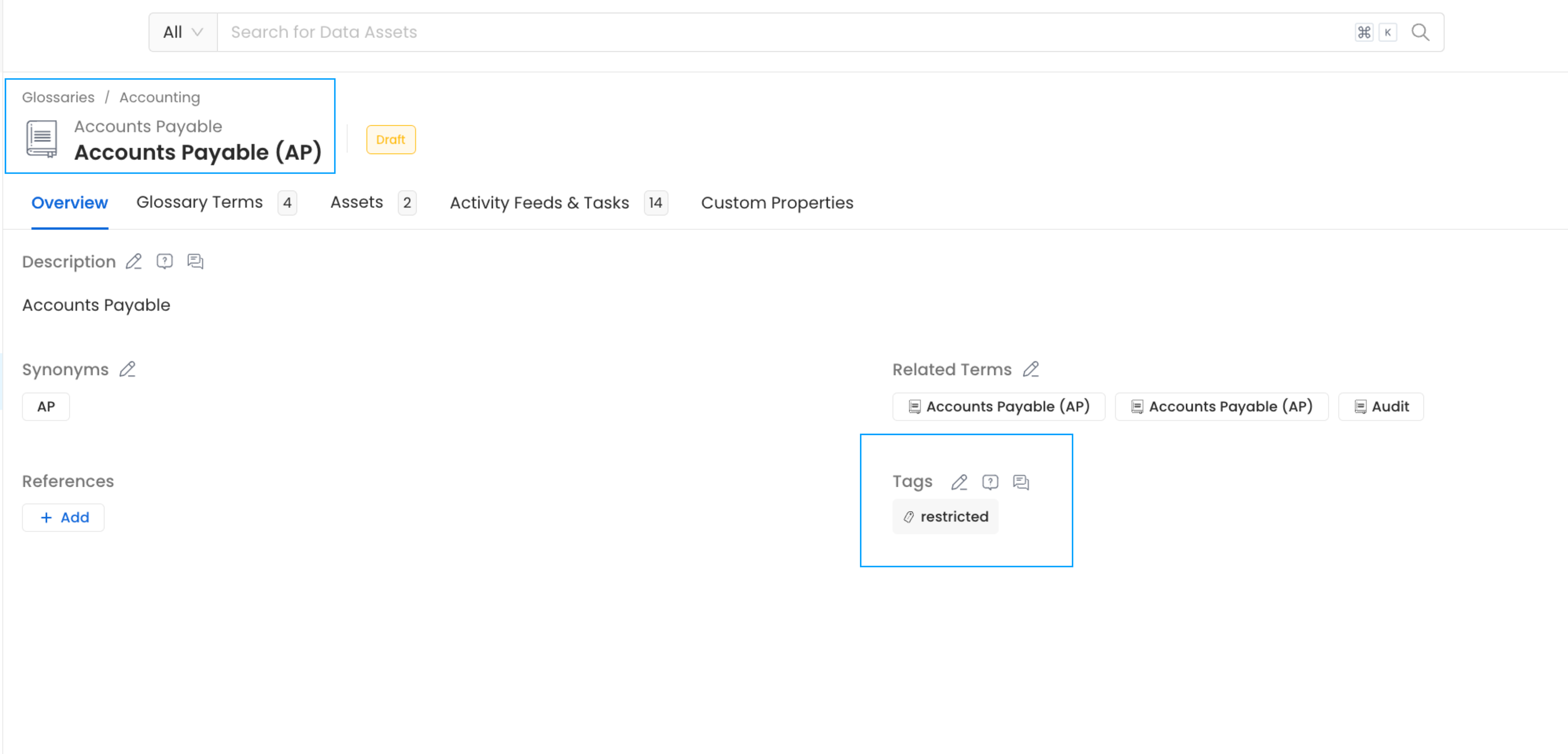Screen dimensions: 1568x754
Task: Open the Assets tab
Action: point(357,202)
